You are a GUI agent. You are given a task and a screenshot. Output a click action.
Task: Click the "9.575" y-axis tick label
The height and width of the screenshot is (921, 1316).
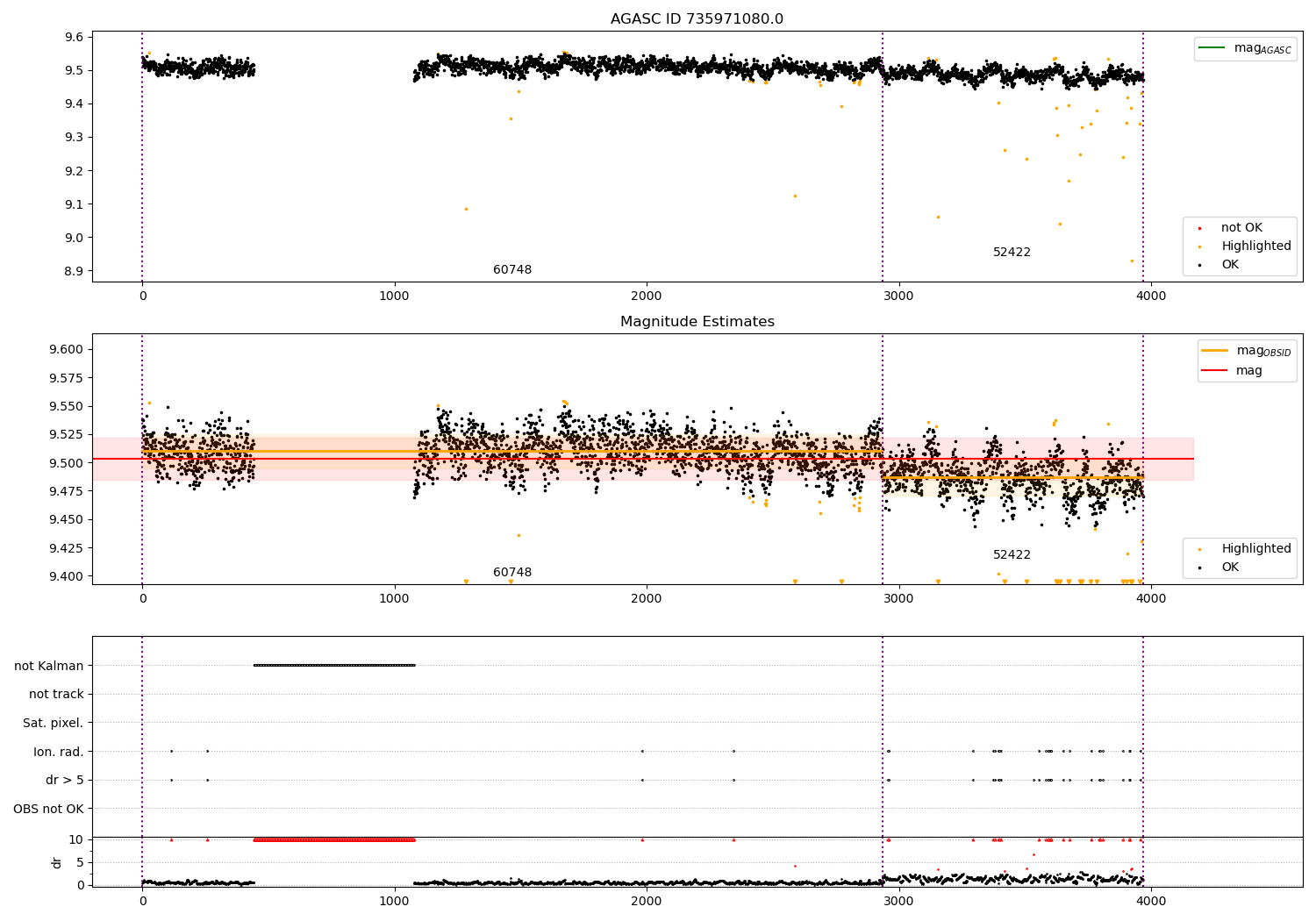(67, 378)
